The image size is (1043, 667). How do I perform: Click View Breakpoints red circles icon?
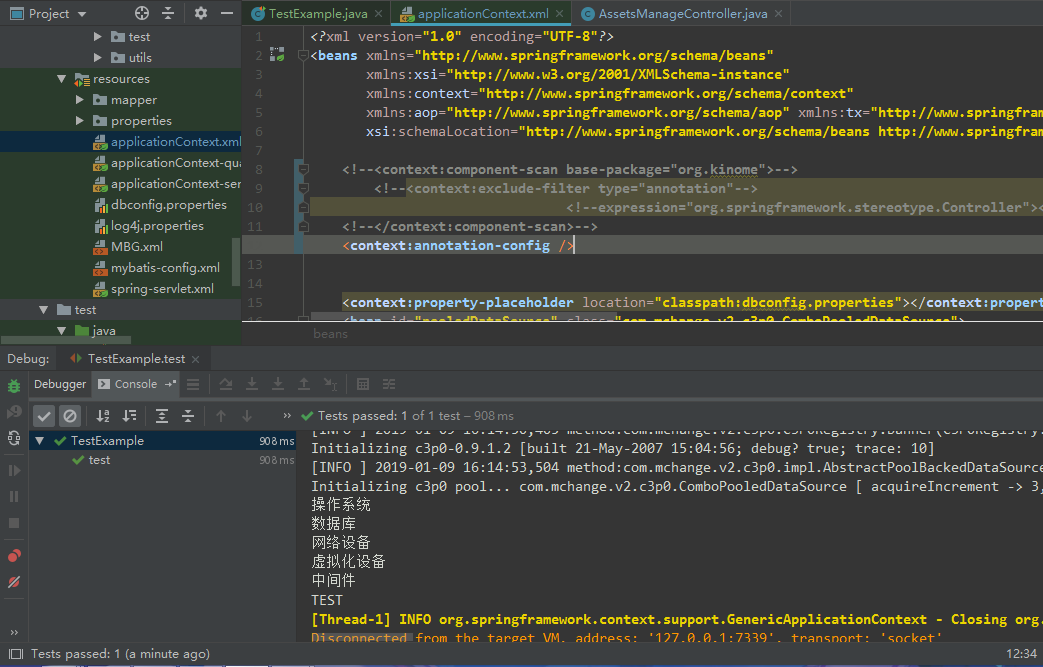click(x=14, y=556)
